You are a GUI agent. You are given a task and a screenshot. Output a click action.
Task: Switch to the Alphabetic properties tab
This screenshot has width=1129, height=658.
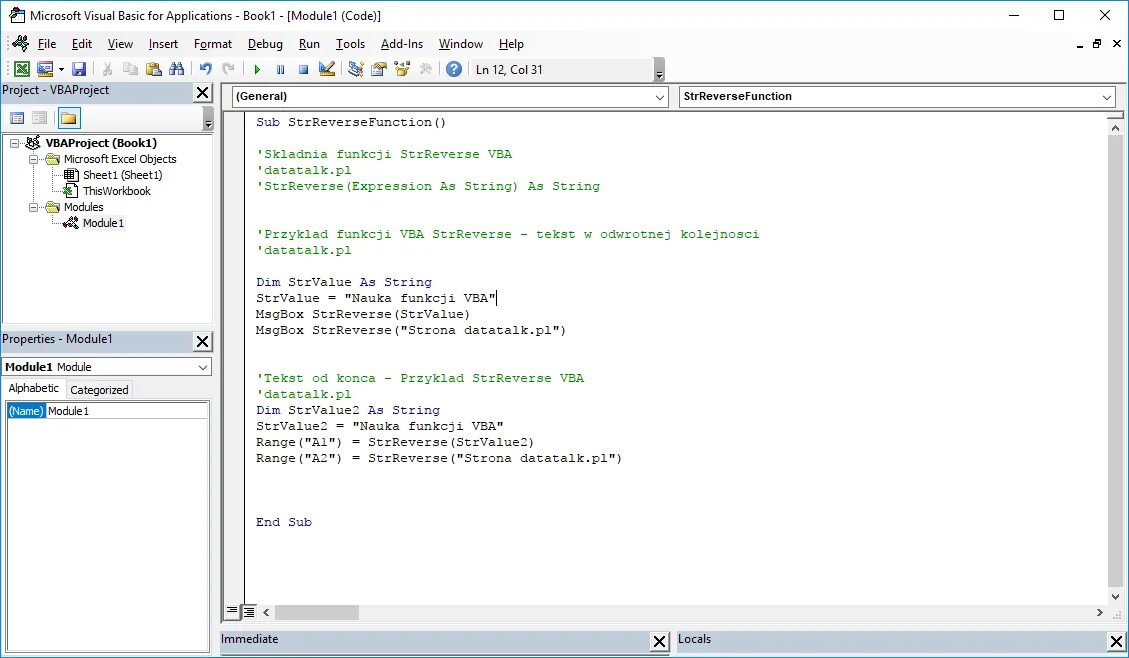34,388
